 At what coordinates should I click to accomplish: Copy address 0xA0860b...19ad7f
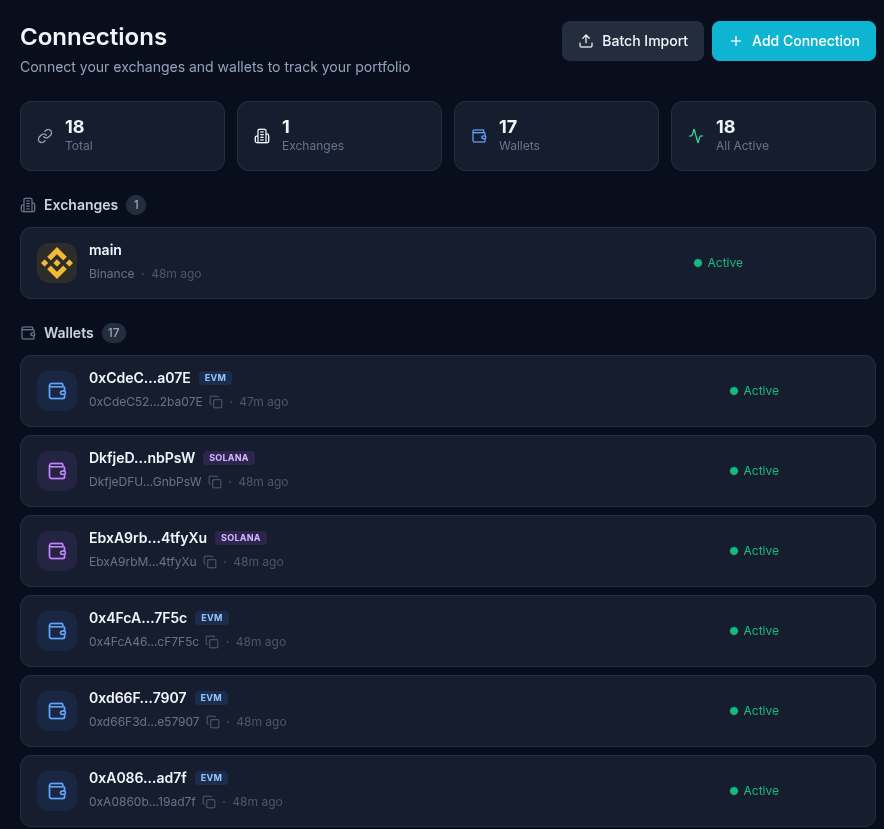coord(209,802)
